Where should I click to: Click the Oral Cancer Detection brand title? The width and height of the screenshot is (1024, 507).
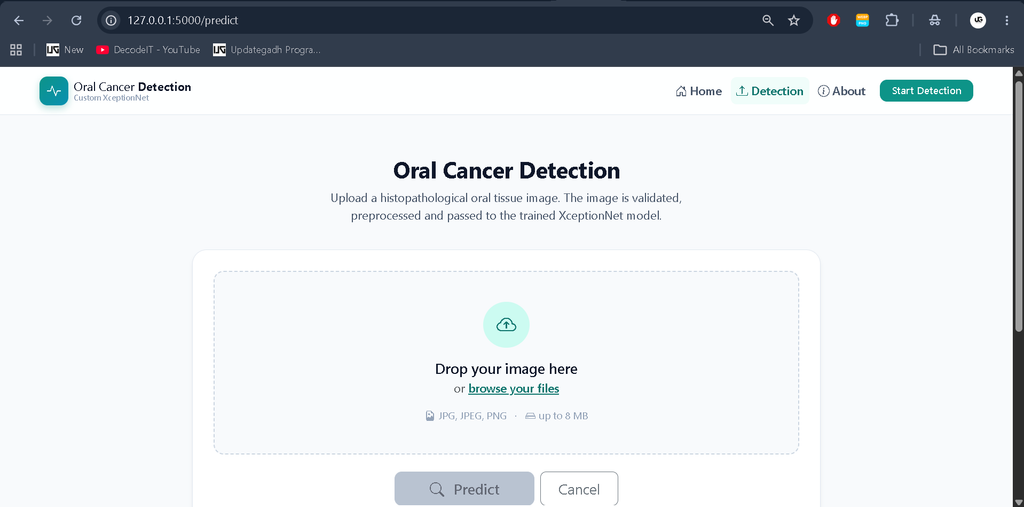pyautogui.click(x=133, y=87)
